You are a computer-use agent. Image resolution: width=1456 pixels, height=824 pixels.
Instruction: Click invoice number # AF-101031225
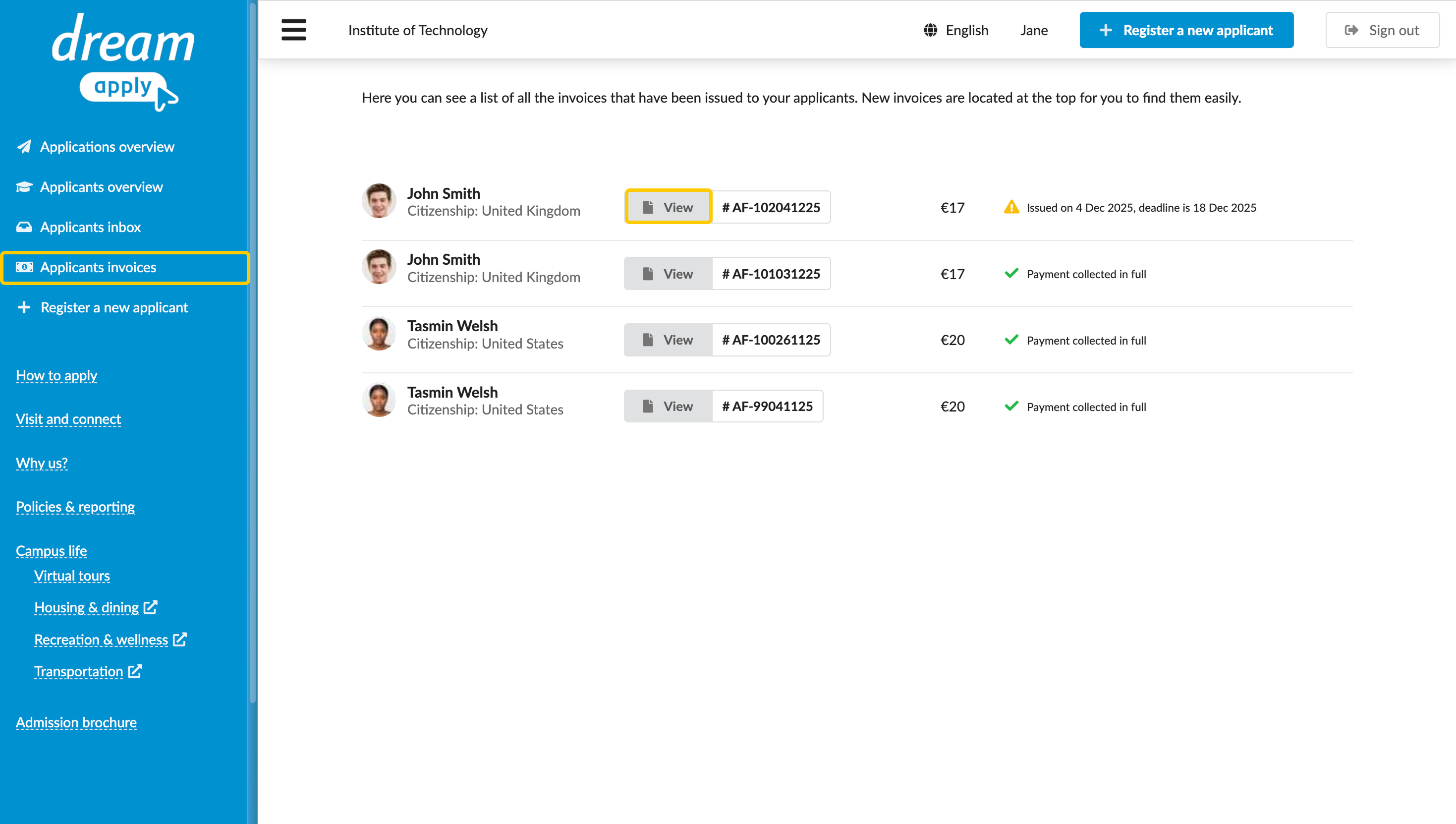pos(771,273)
